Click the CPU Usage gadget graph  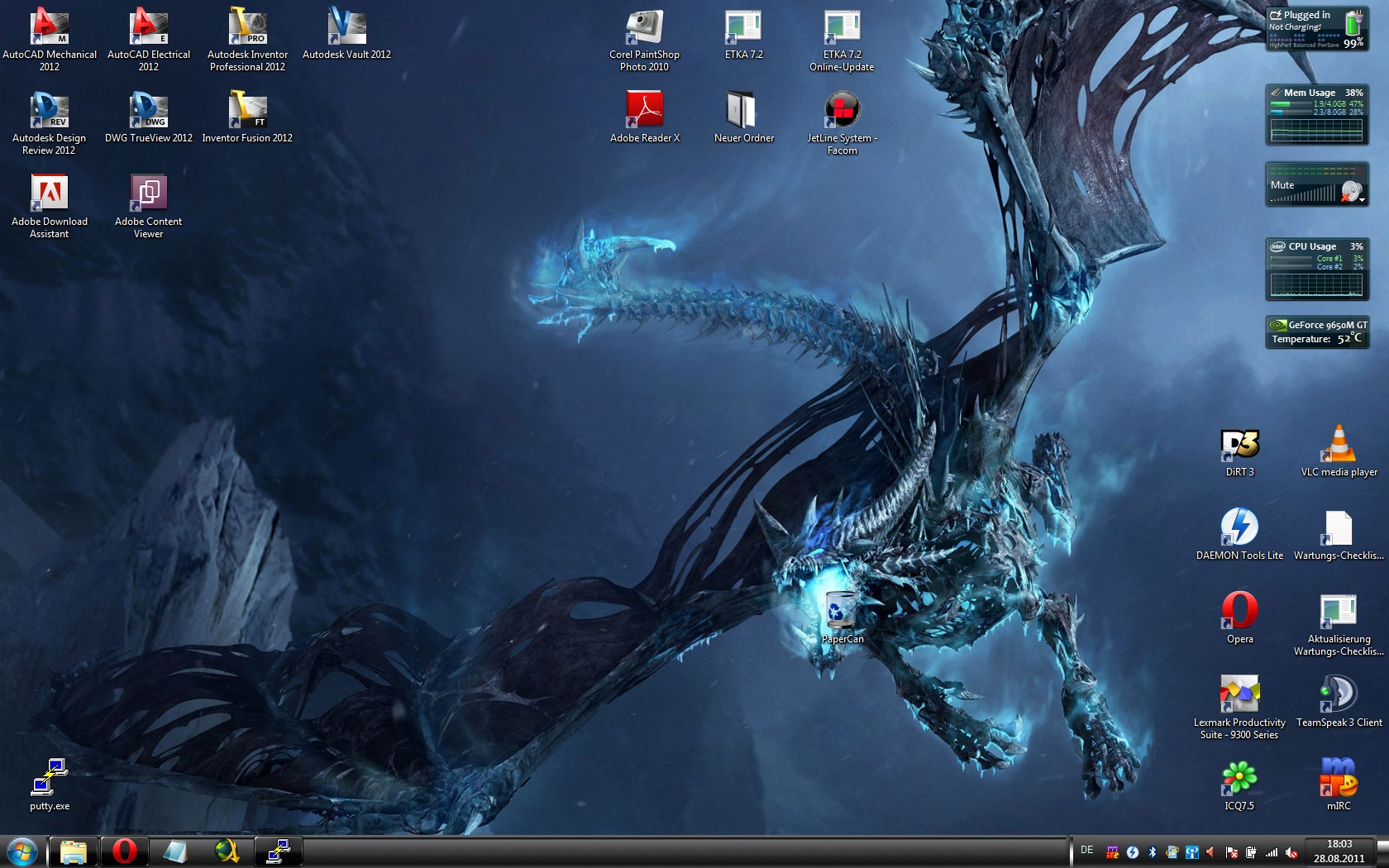pos(1316,284)
